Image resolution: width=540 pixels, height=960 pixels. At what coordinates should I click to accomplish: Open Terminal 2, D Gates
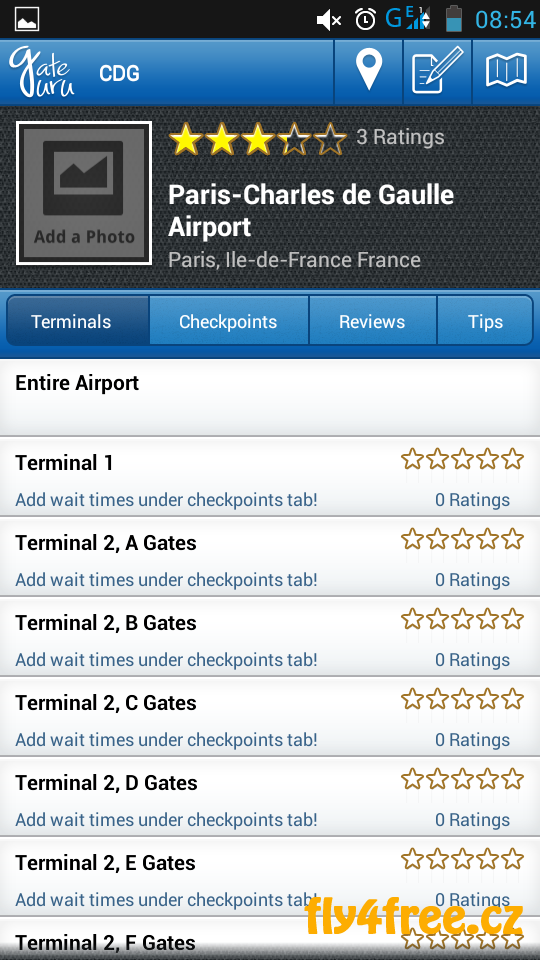[x=270, y=798]
